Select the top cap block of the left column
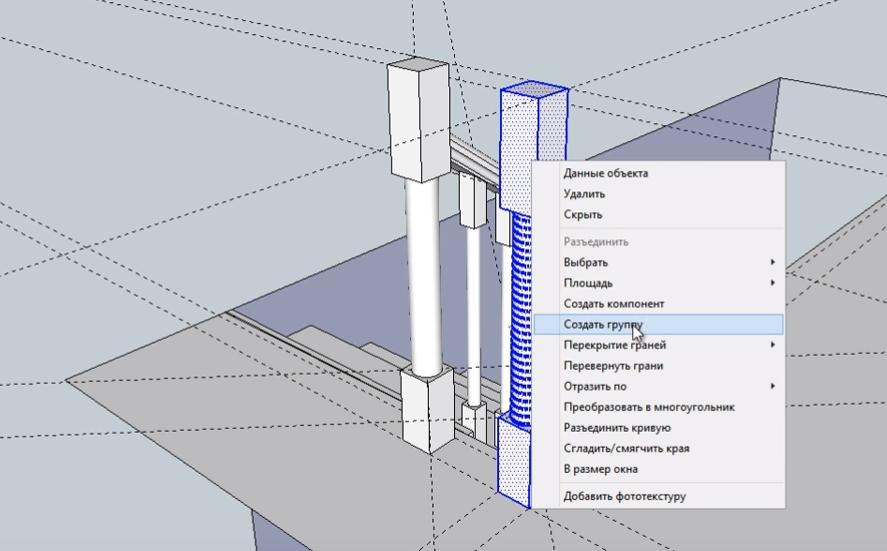Viewport: 887px width, 551px height. [x=417, y=115]
